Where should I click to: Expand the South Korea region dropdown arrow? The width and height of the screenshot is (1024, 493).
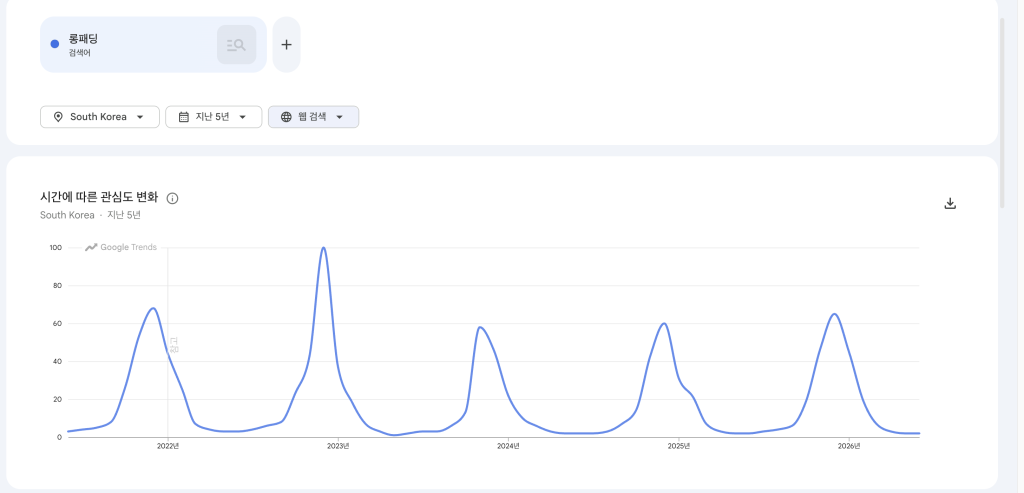(140, 118)
